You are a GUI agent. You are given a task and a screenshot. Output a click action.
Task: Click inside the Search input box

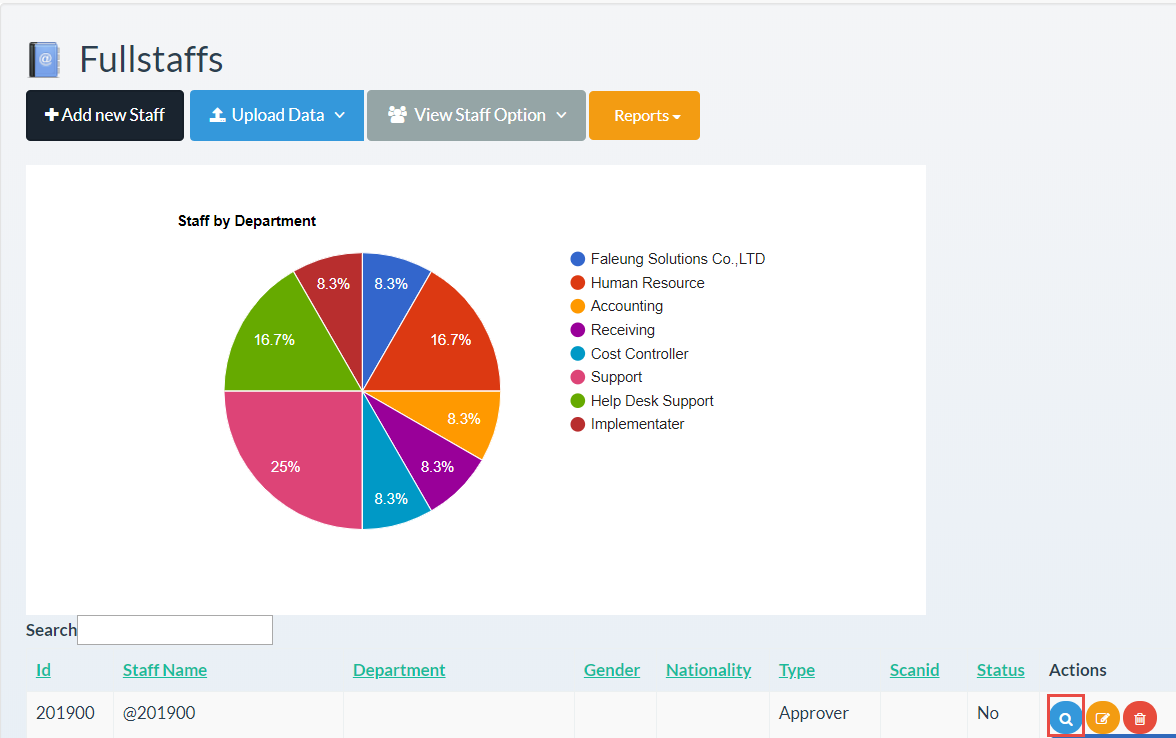tap(174, 629)
